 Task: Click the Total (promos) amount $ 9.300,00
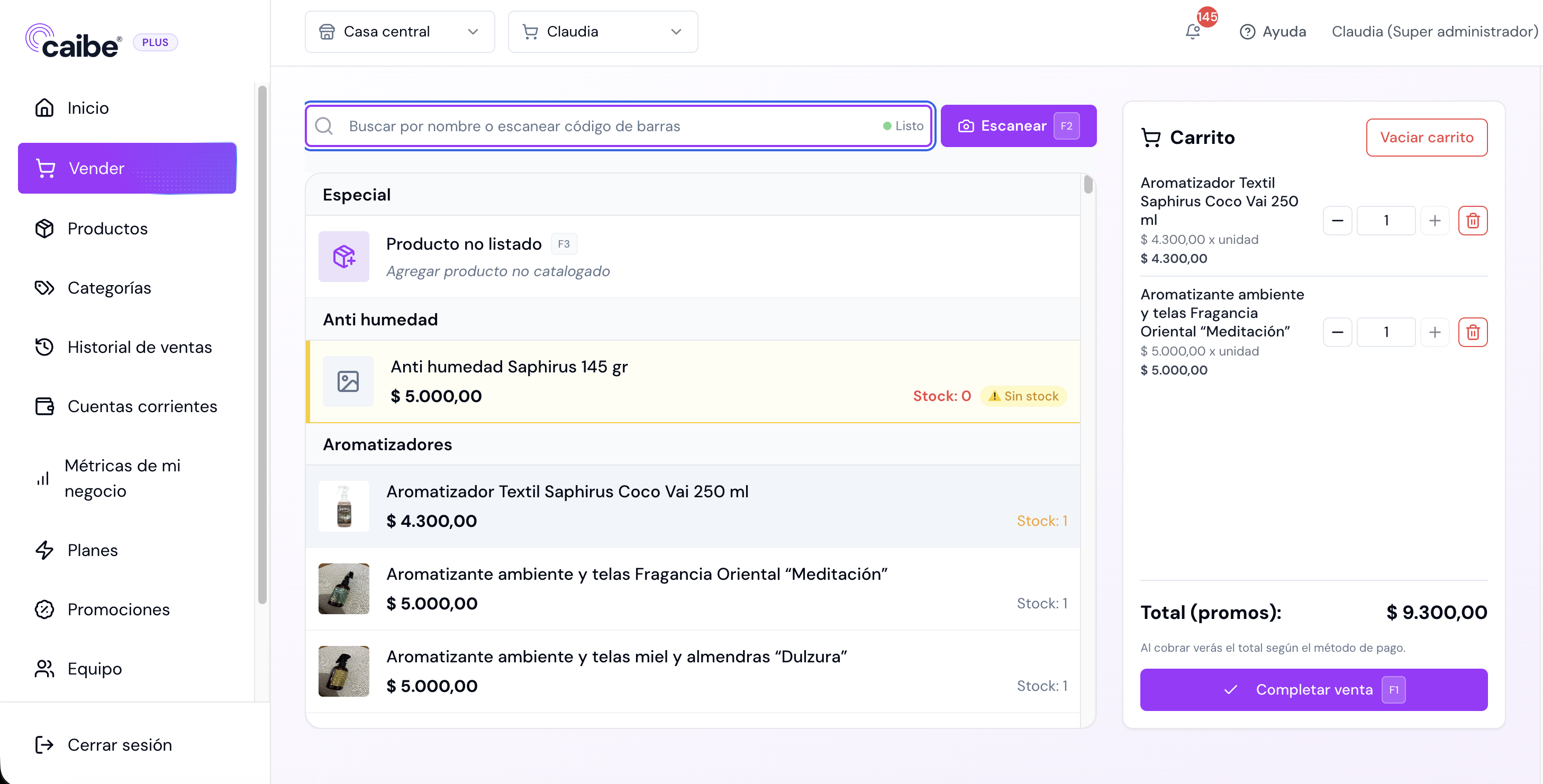[x=1437, y=612]
